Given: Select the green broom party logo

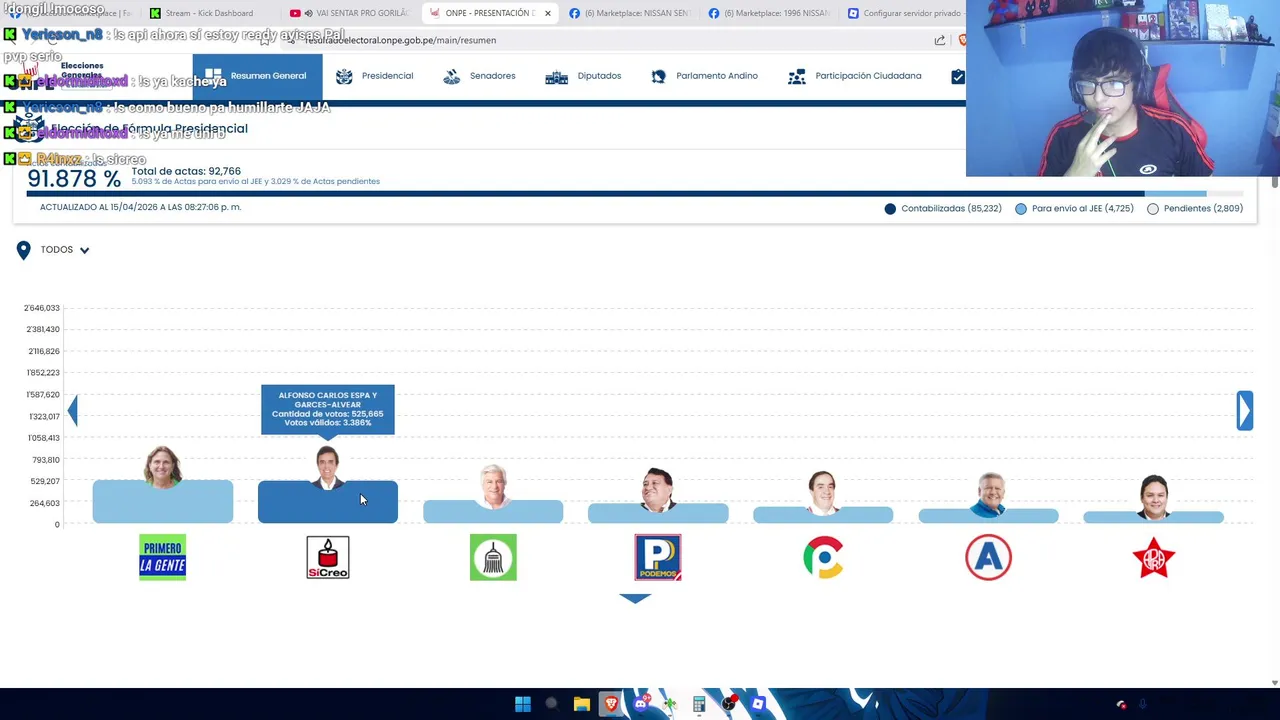Looking at the screenshot, I should [493, 557].
